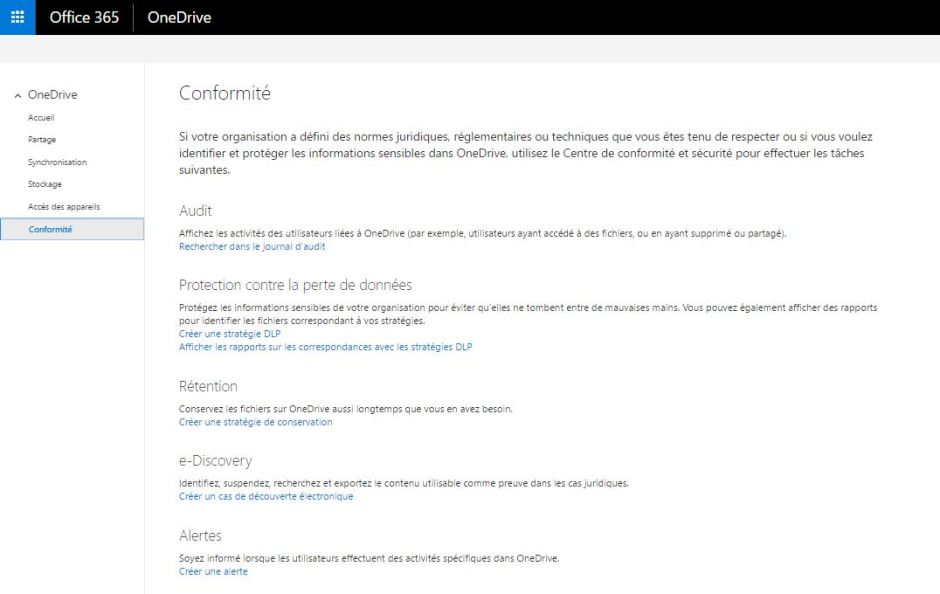The width and height of the screenshot is (940, 594).
Task: Open the Partage settings page
Action: [x=42, y=140]
